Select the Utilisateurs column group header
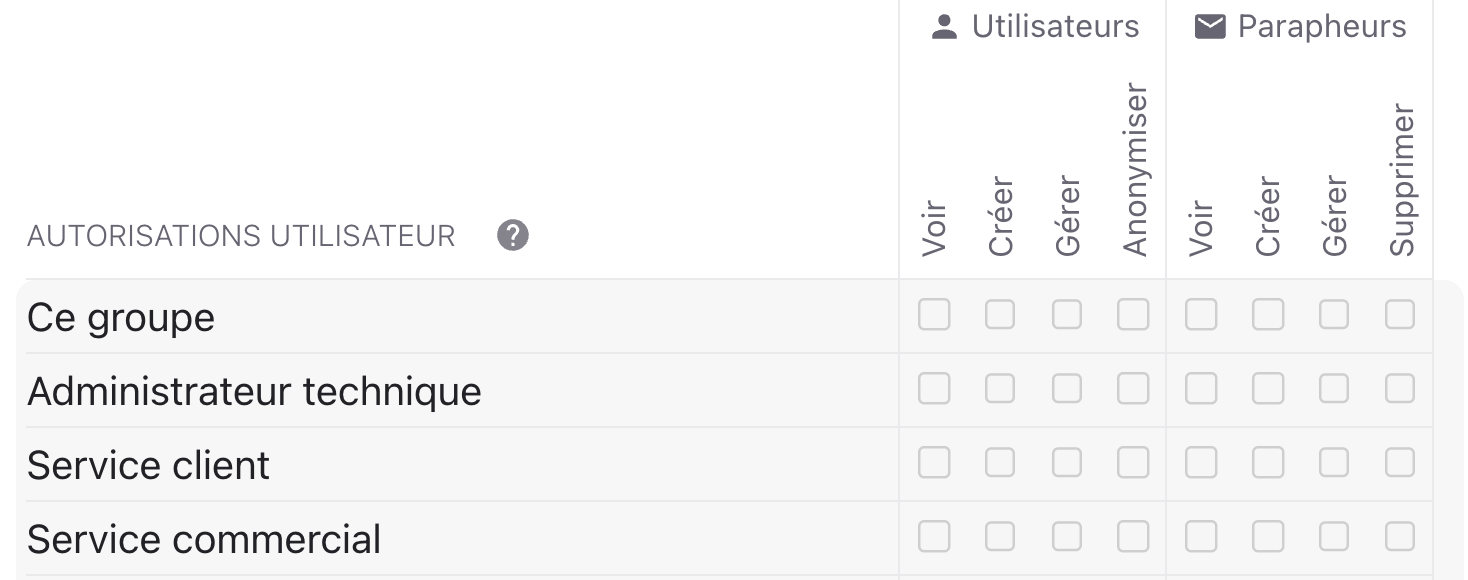 [1055, 27]
